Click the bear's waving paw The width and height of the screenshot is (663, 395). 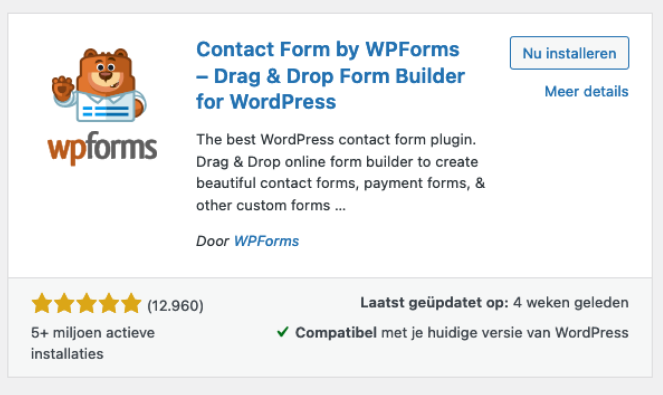coord(63,88)
